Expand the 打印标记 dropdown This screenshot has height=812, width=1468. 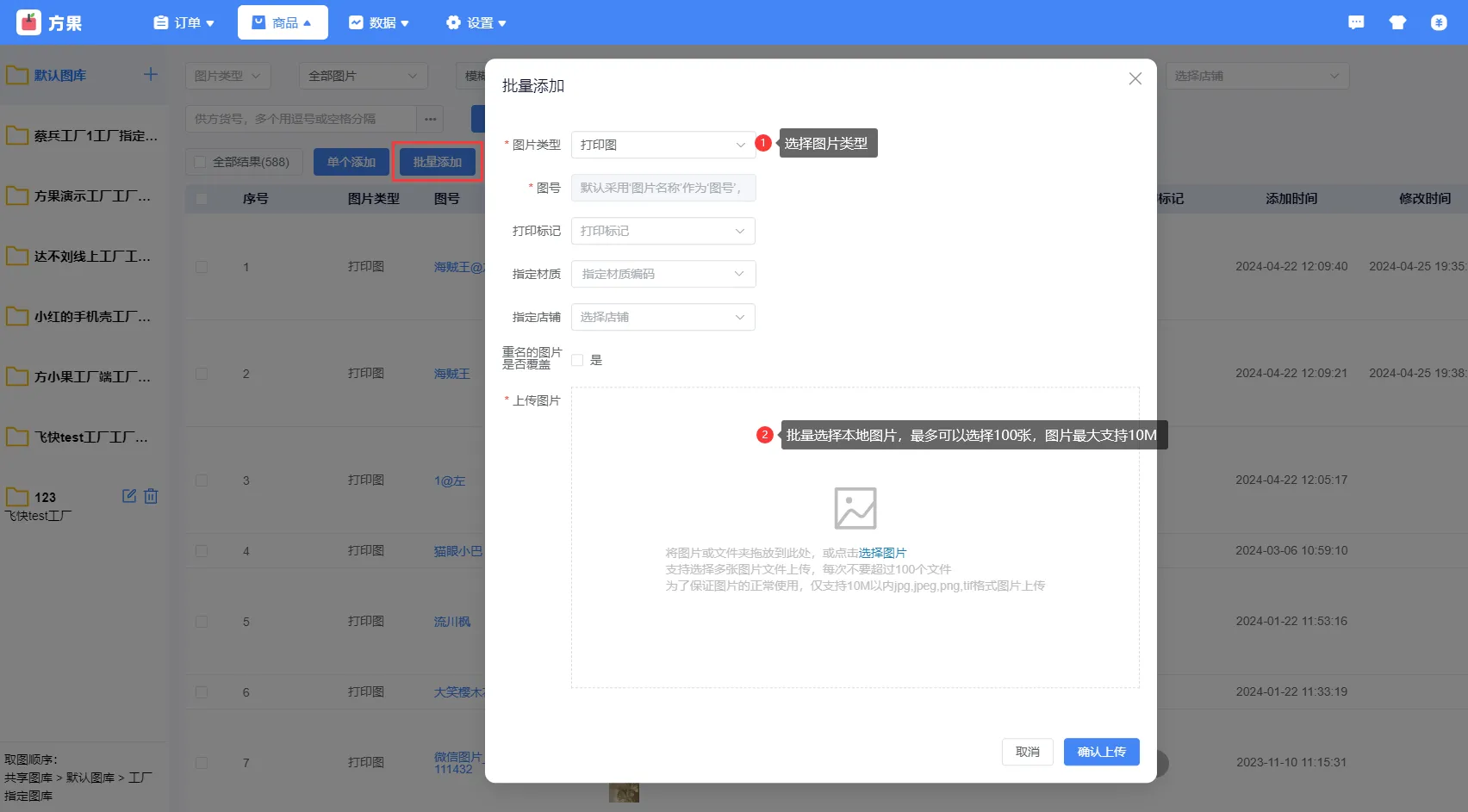[662, 231]
